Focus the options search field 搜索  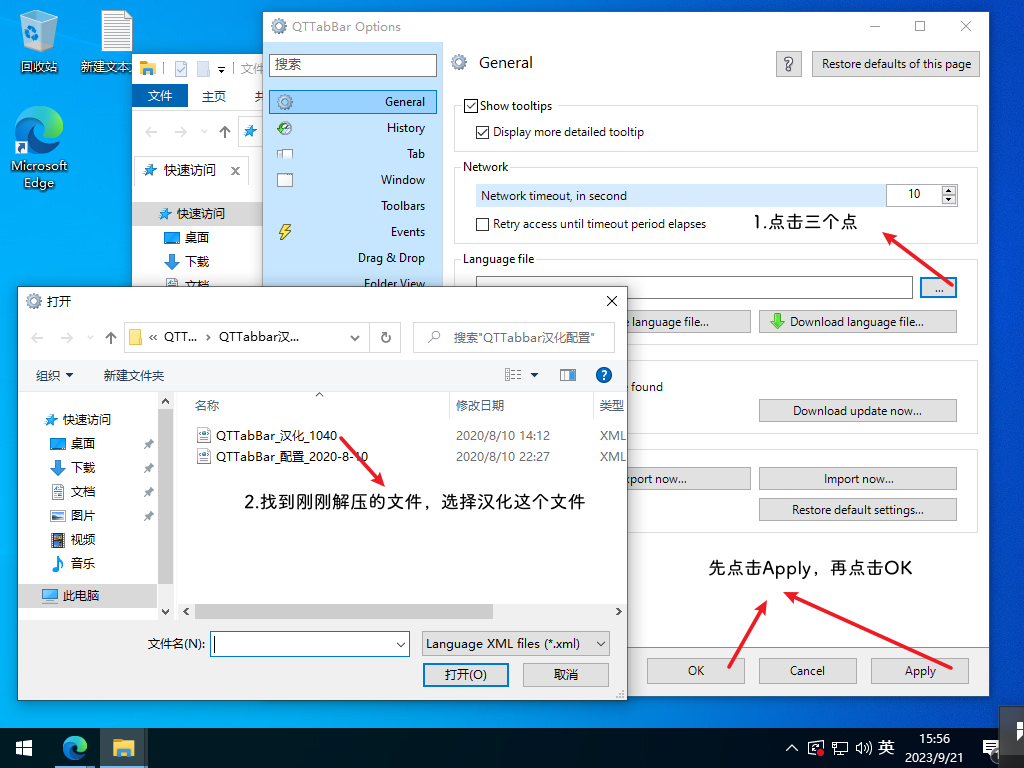click(x=353, y=65)
